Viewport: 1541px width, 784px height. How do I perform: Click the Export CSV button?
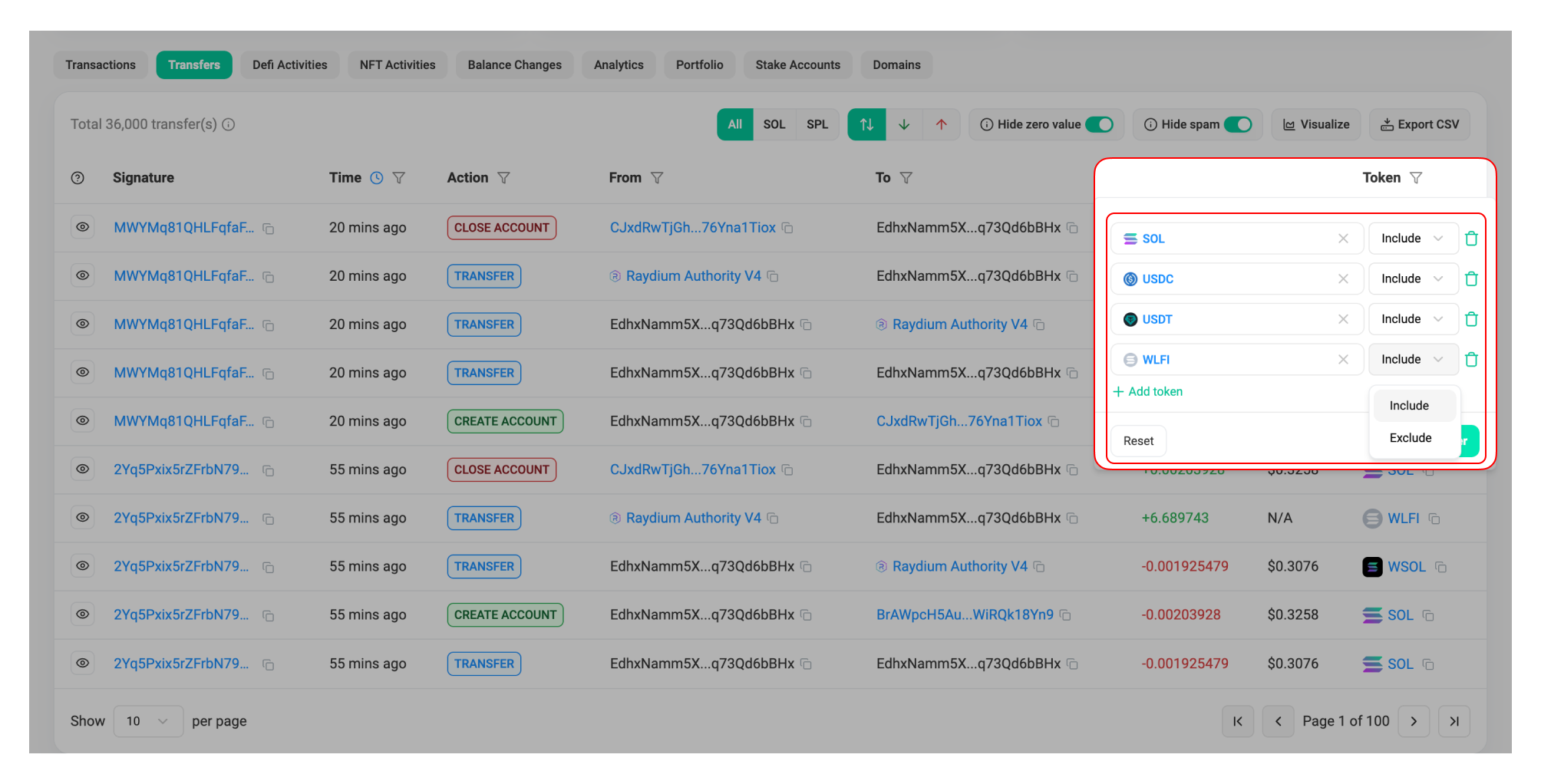(1419, 124)
